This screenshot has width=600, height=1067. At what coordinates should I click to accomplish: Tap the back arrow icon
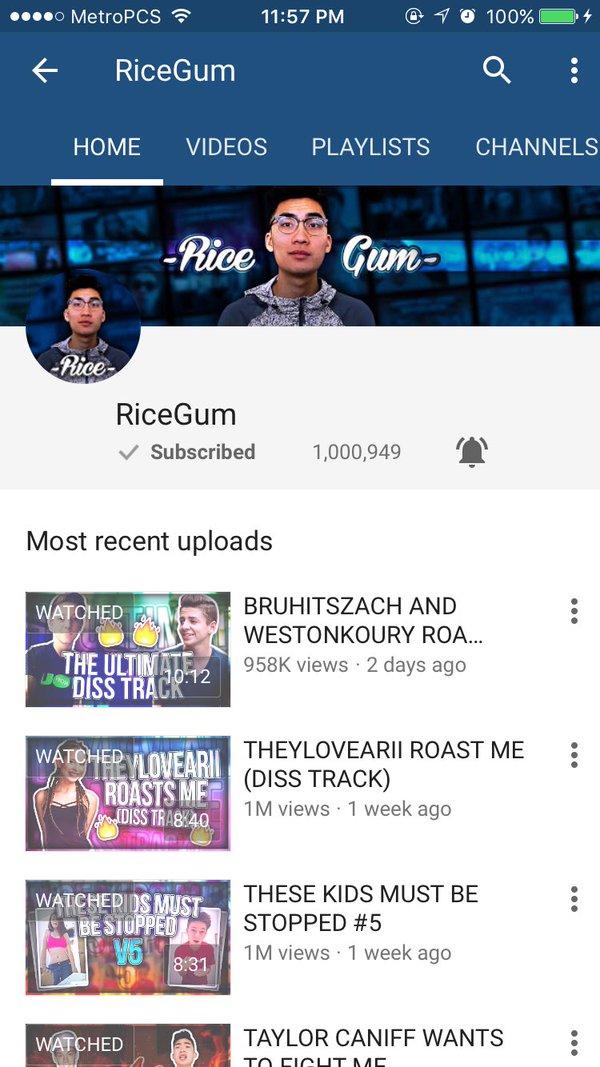point(45,70)
